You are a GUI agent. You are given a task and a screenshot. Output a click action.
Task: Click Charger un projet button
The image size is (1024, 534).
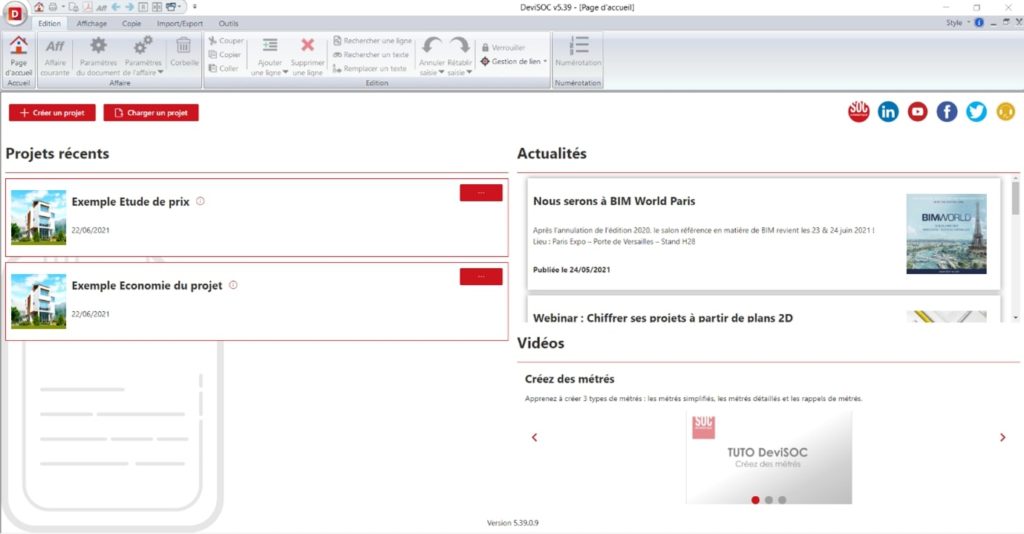151,112
